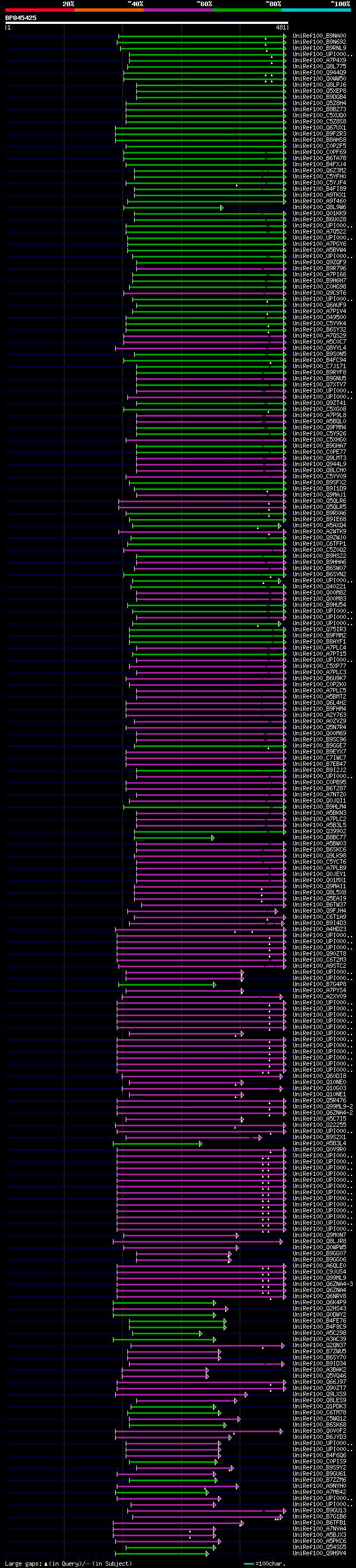Open hit UniRef100_A7P4X9
Viewport: 356px width, 1568px height.
pyautogui.click(x=319, y=60)
